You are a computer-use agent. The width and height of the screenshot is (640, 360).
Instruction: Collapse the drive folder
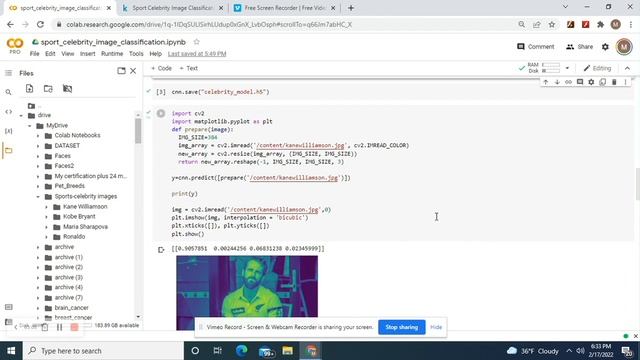coord(21,116)
